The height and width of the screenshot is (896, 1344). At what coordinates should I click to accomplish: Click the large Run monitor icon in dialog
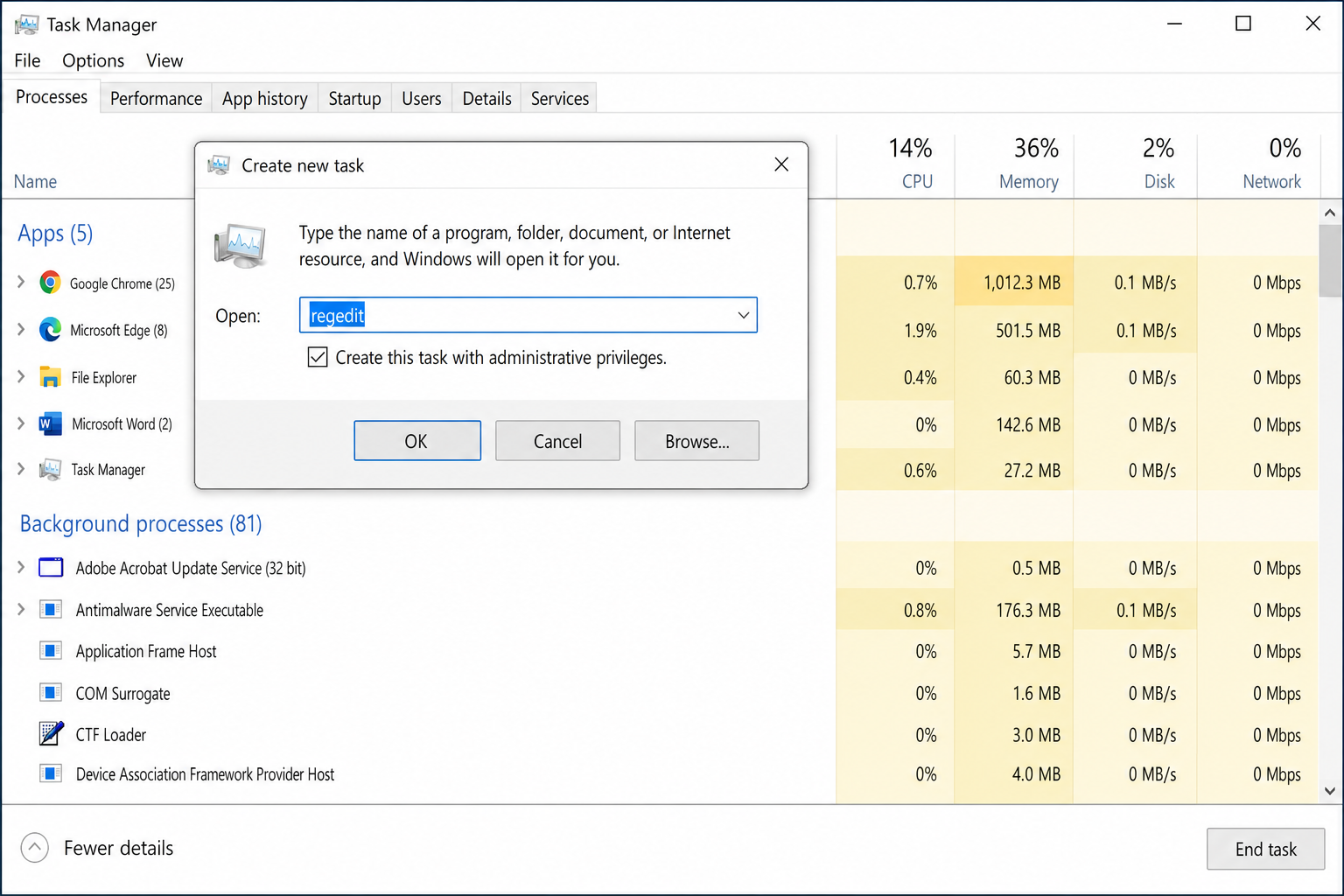[x=240, y=246]
